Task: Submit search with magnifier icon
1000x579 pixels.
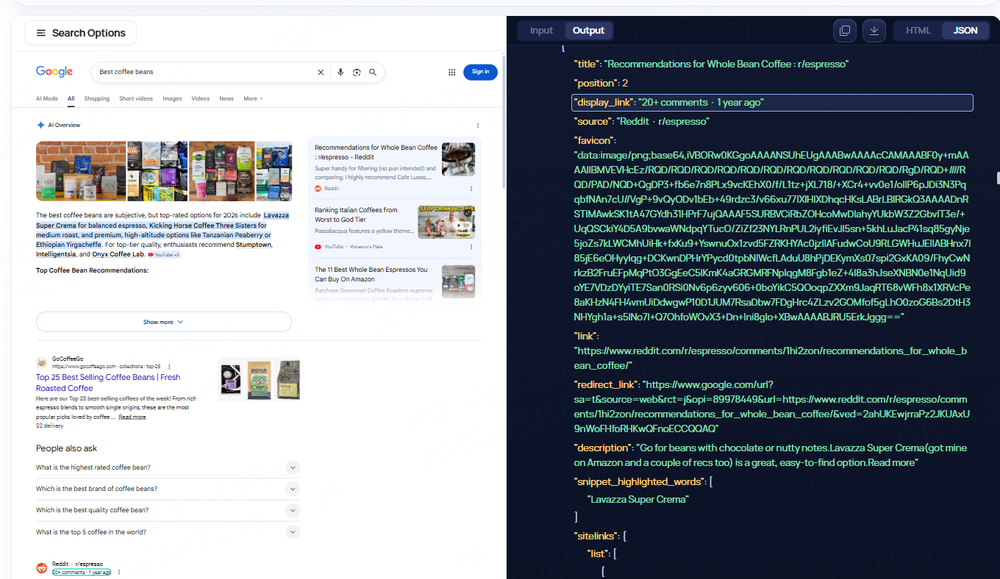Action: click(x=373, y=72)
